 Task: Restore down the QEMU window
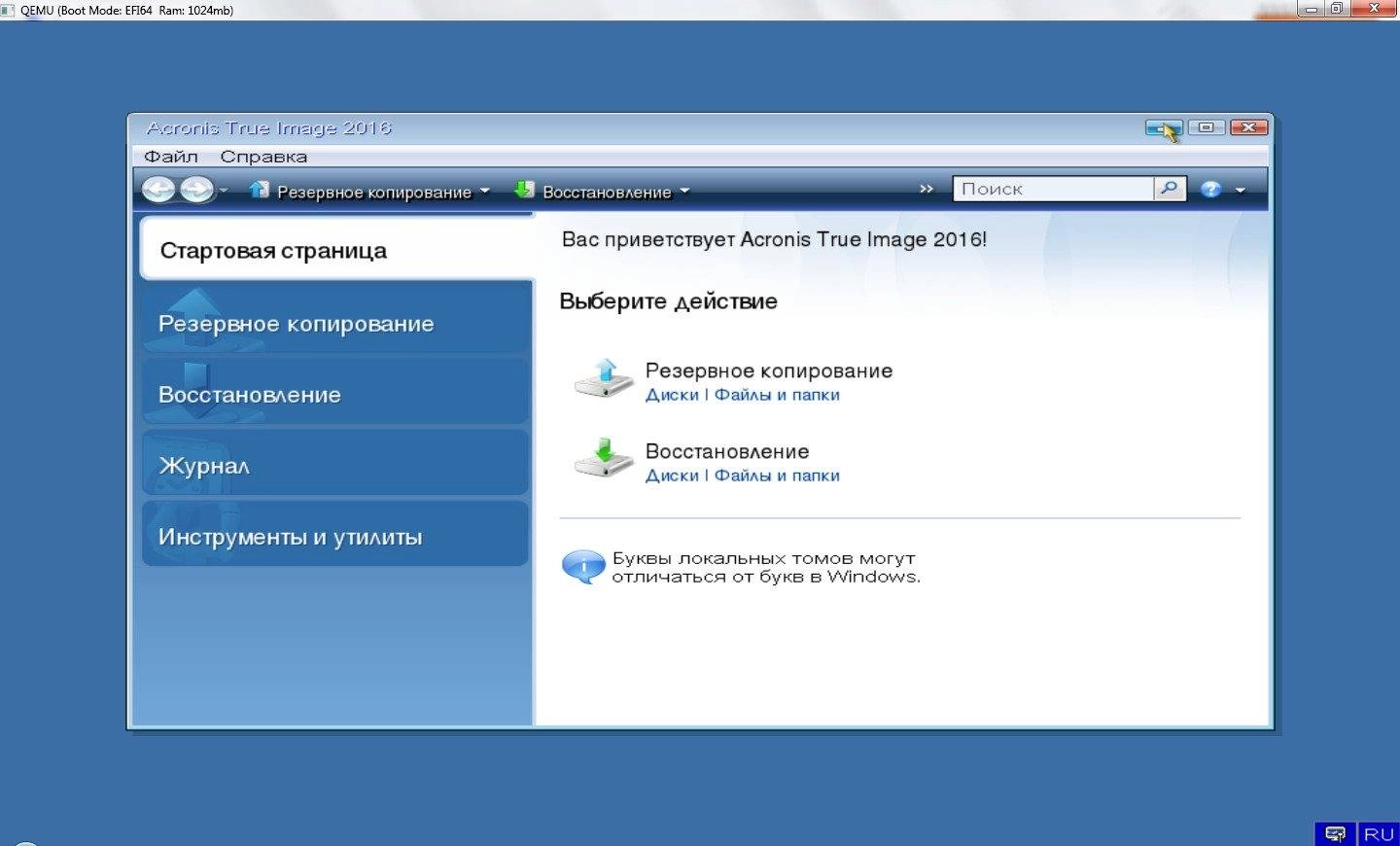tap(1337, 9)
